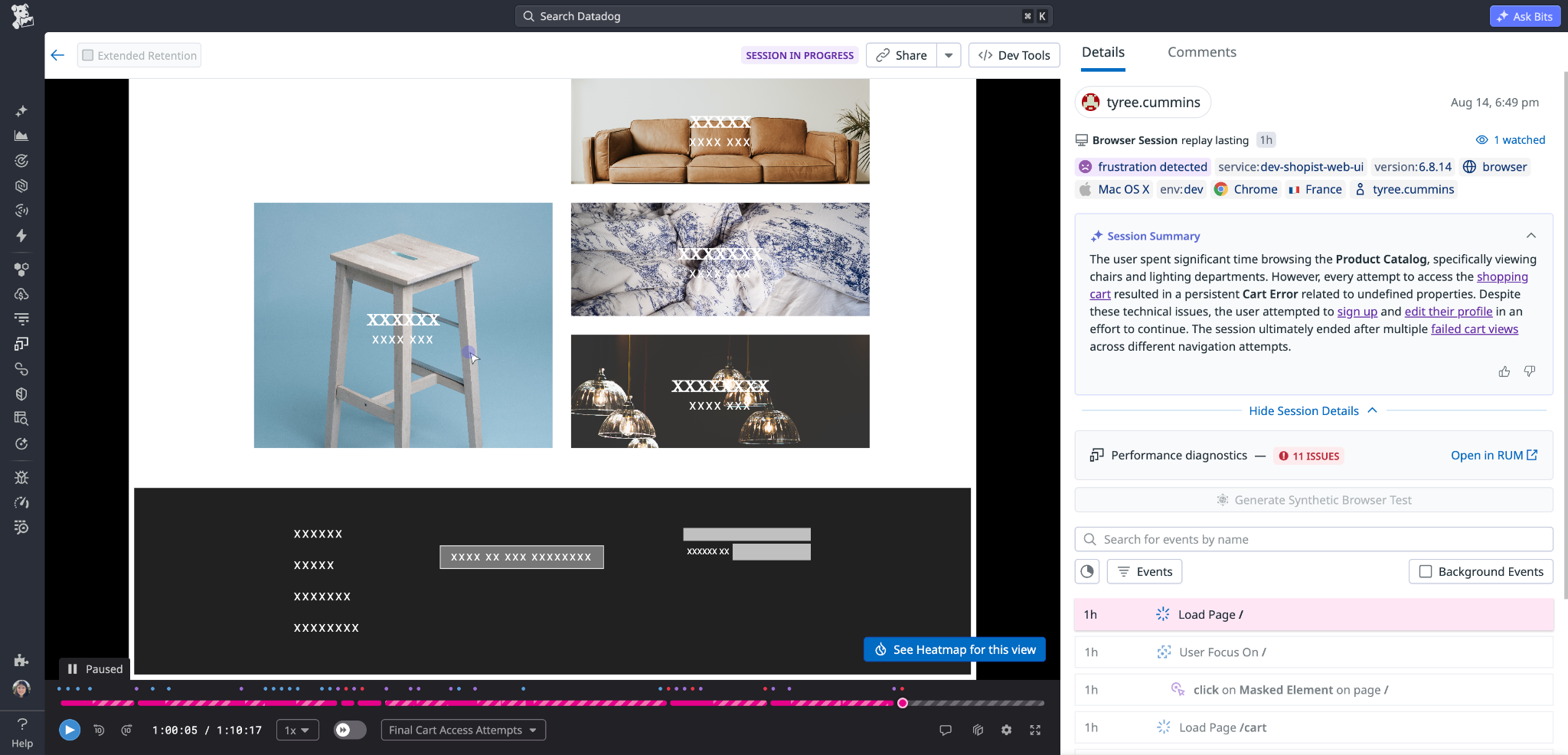
Task: Click Generate Synthetic Browser Test
Action: point(1314,500)
